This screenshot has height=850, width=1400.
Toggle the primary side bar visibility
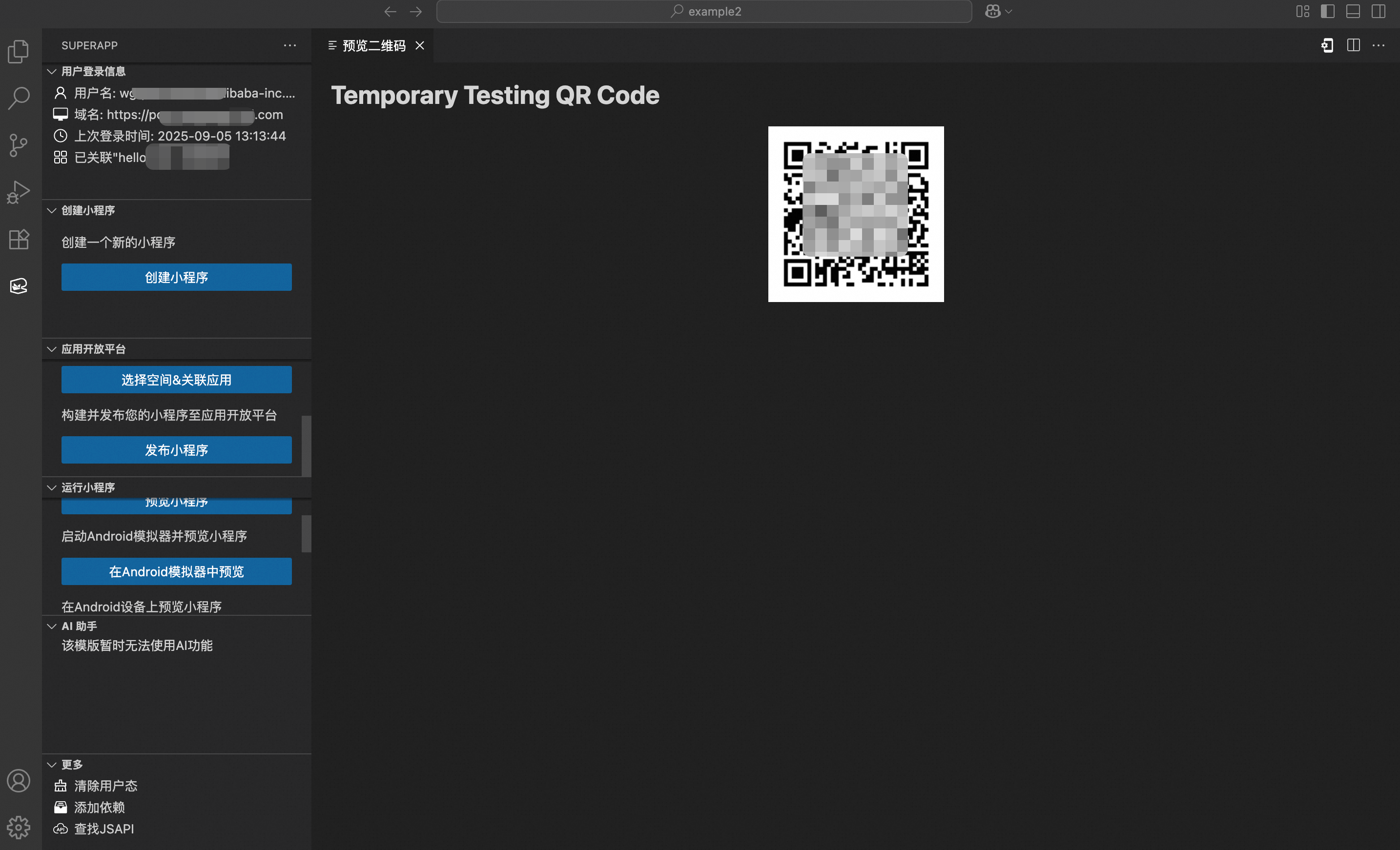[1328, 11]
